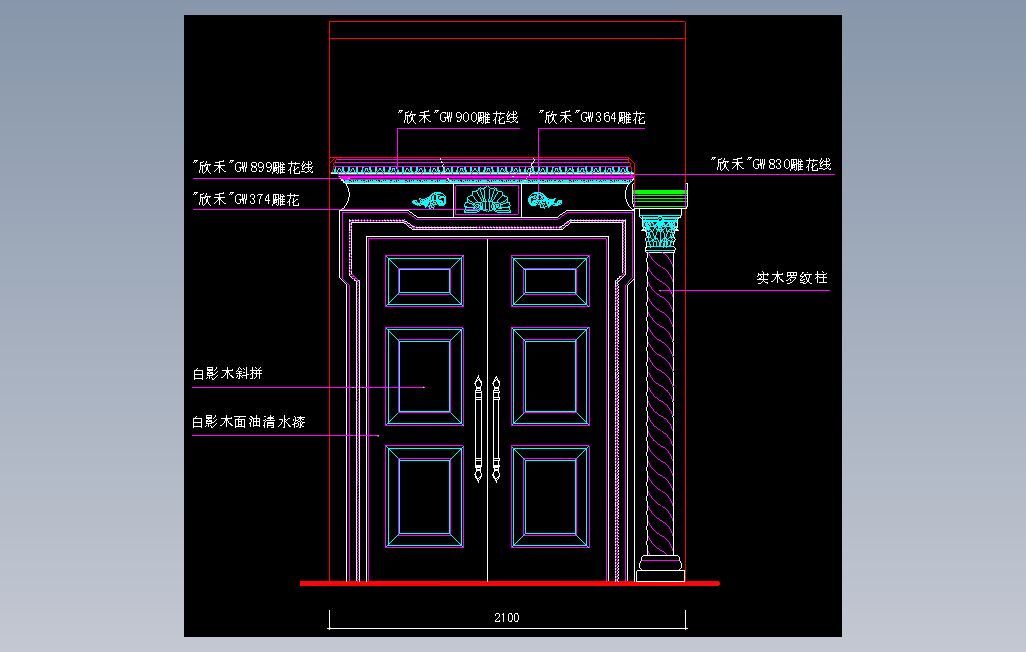This screenshot has width=1026, height=652.
Task: Select the top-left door panel
Action: click(x=425, y=281)
